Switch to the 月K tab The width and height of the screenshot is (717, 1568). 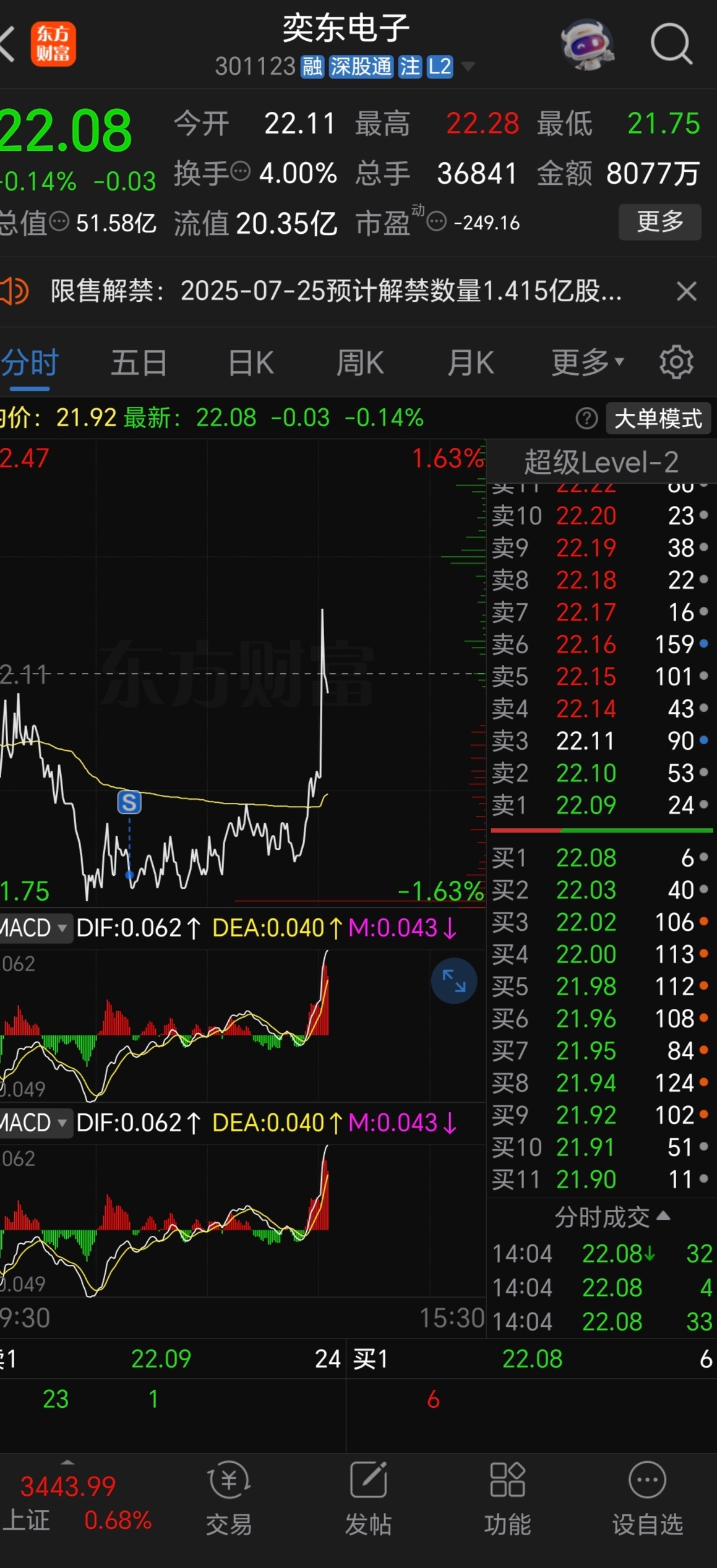coord(471,363)
